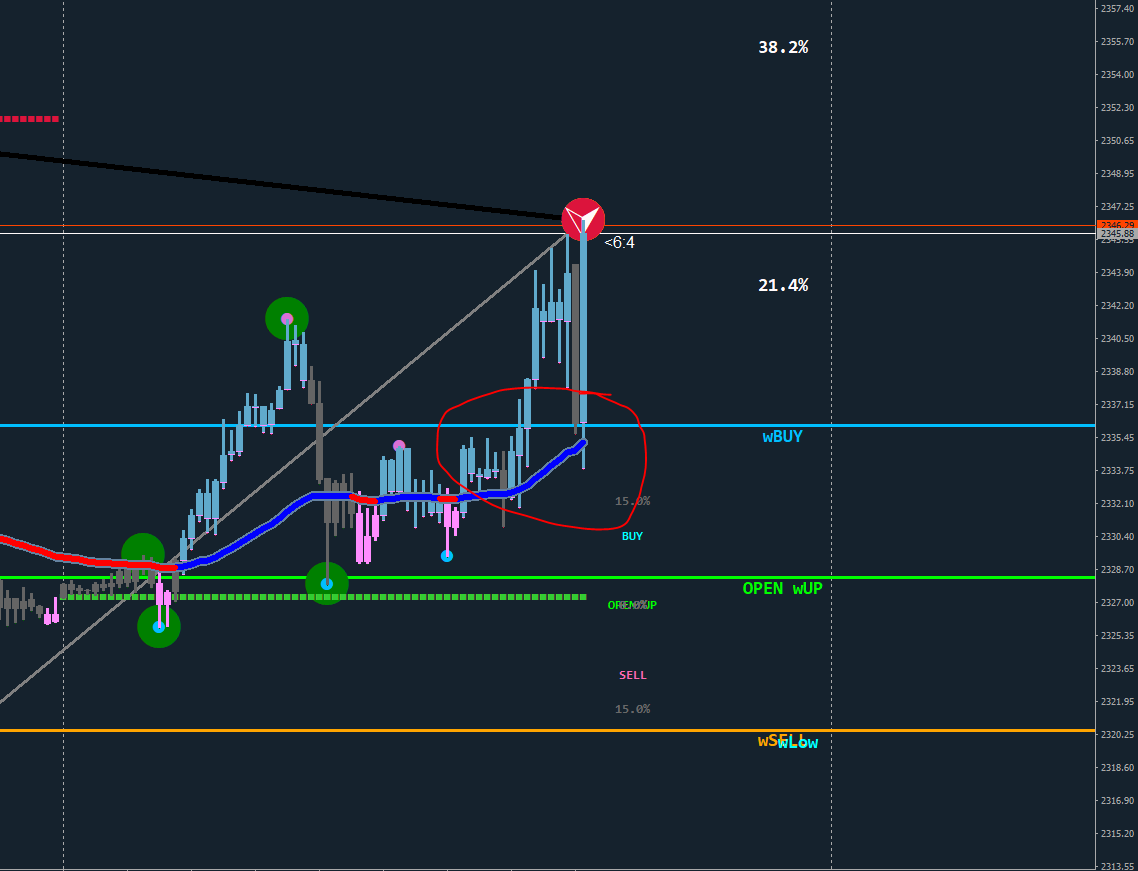Click the 2347.25 price scale value

(x=1117, y=206)
